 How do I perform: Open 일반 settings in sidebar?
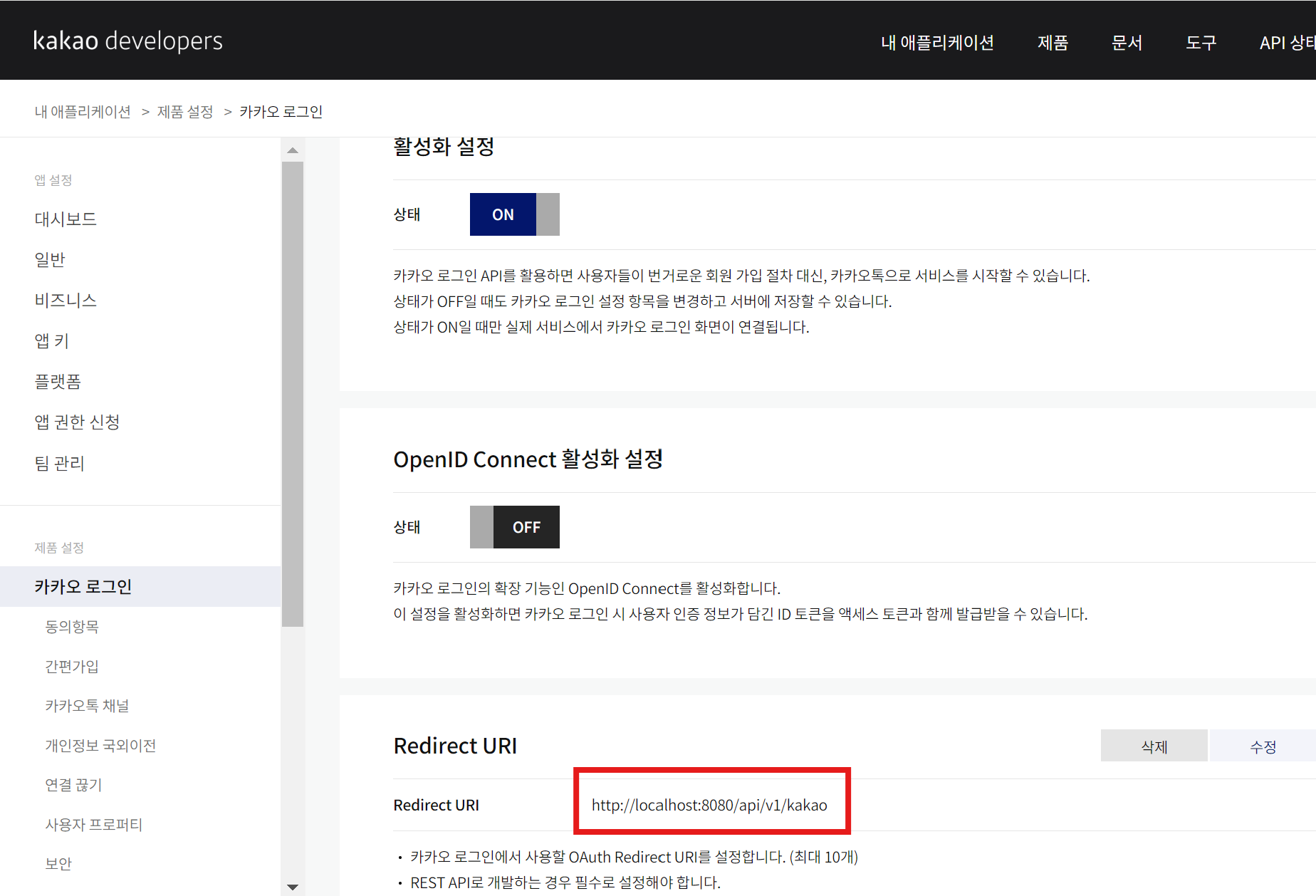[x=50, y=259]
